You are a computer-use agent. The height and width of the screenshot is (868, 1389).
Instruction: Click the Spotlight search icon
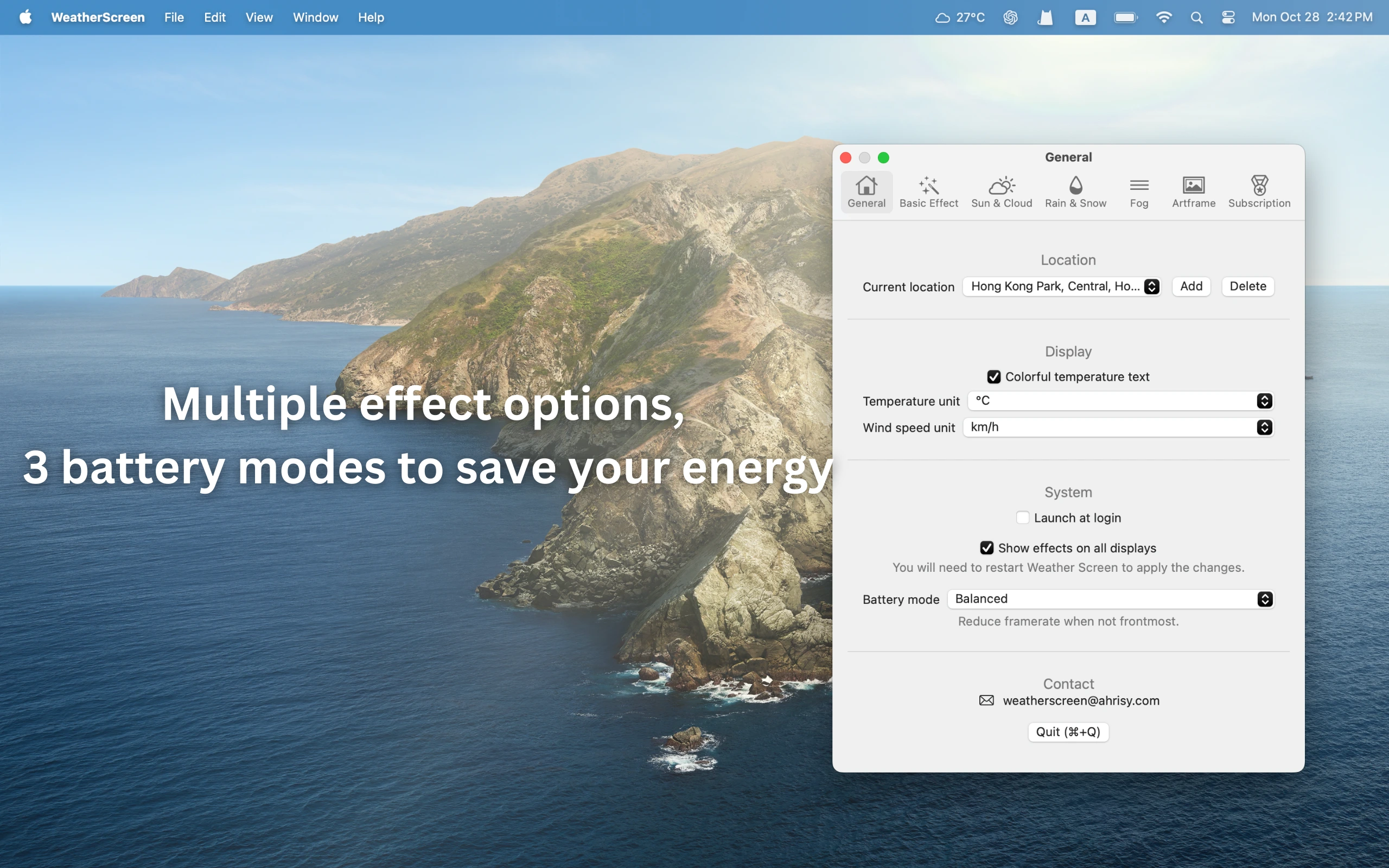point(1196,17)
